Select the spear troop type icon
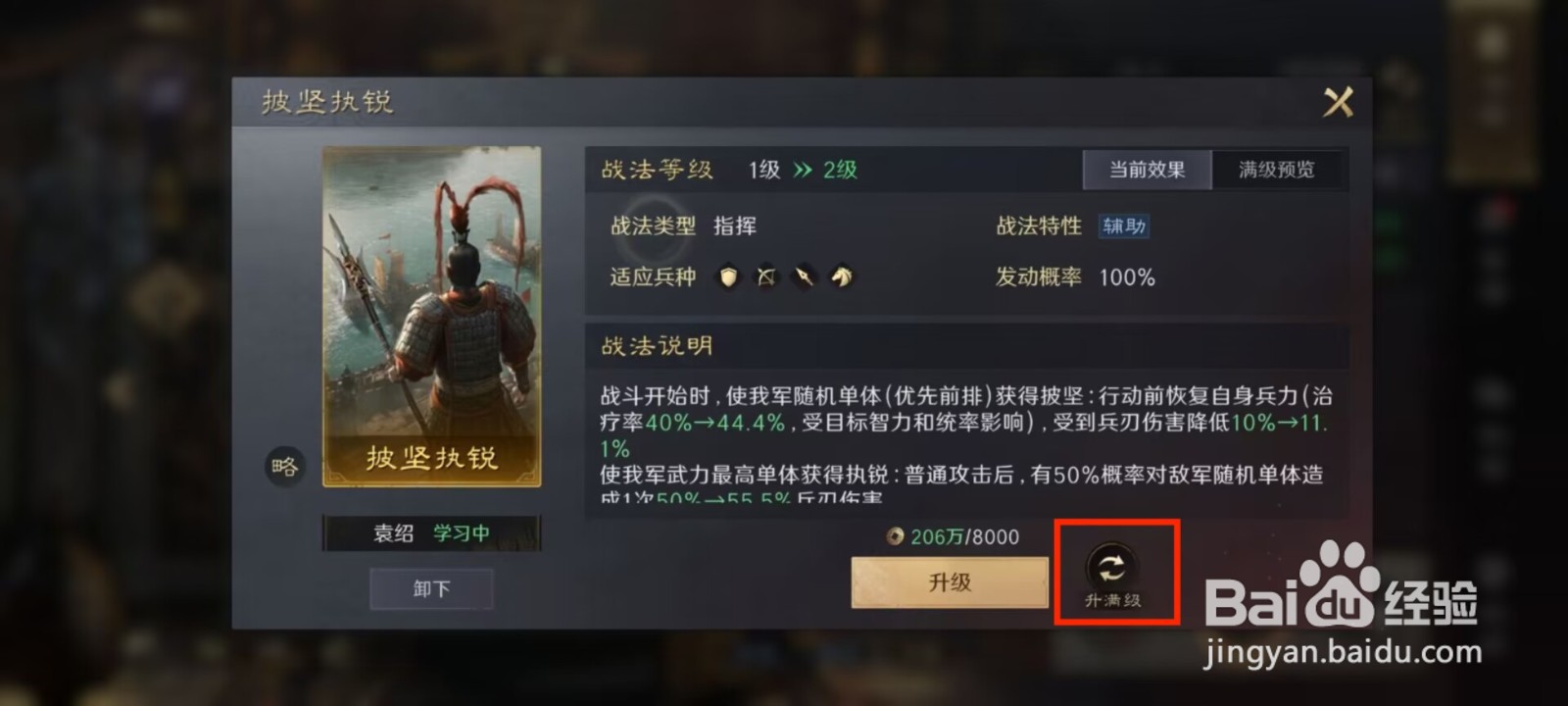The height and width of the screenshot is (706, 1568). tap(804, 277)
